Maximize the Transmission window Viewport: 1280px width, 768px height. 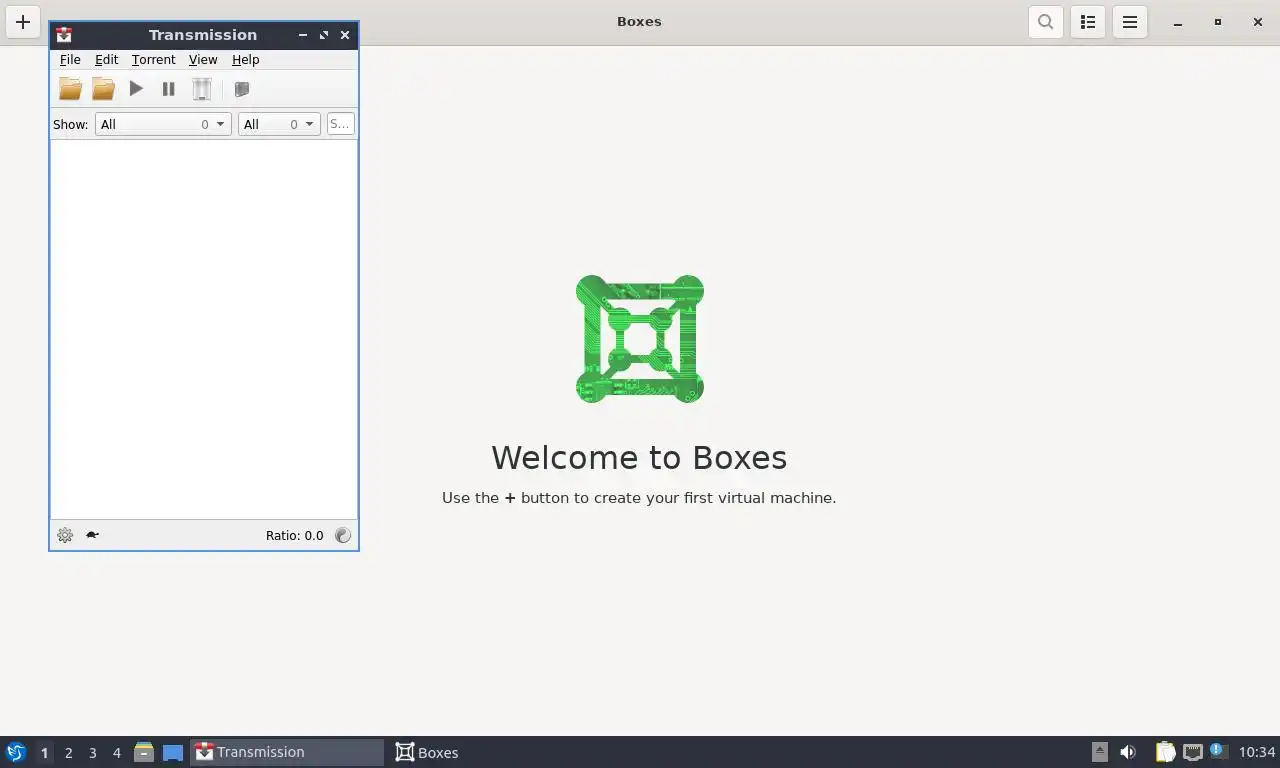pyautogui.click(x=324, y=35)
